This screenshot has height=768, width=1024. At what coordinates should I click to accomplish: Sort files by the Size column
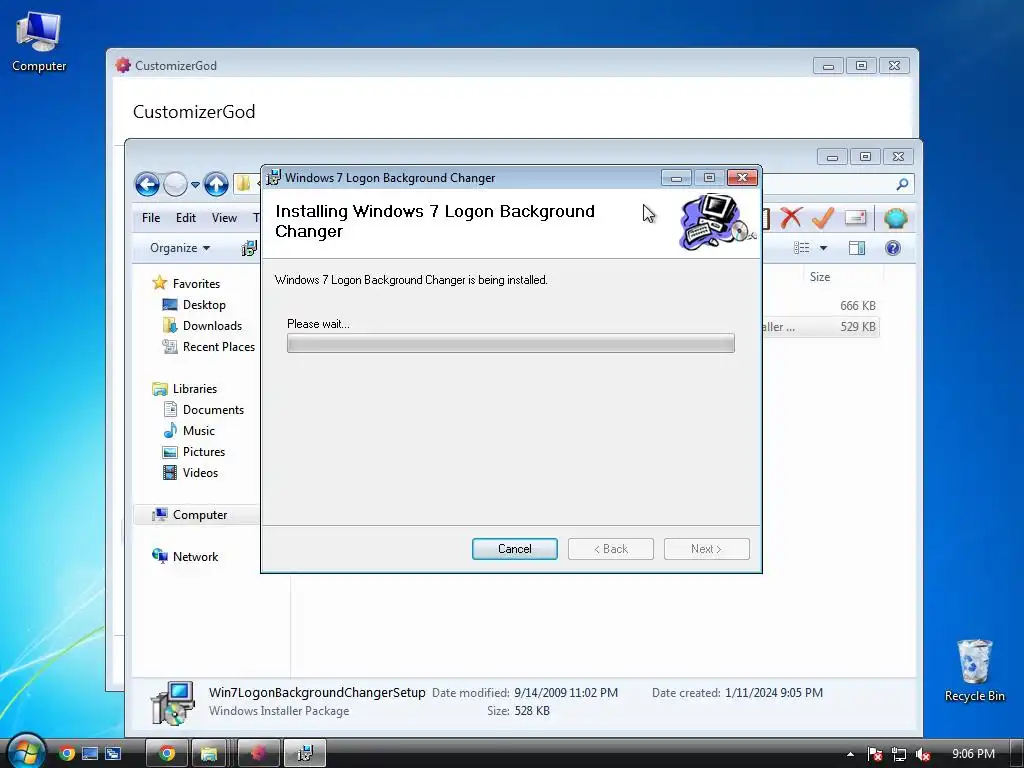tap(820, 276)
